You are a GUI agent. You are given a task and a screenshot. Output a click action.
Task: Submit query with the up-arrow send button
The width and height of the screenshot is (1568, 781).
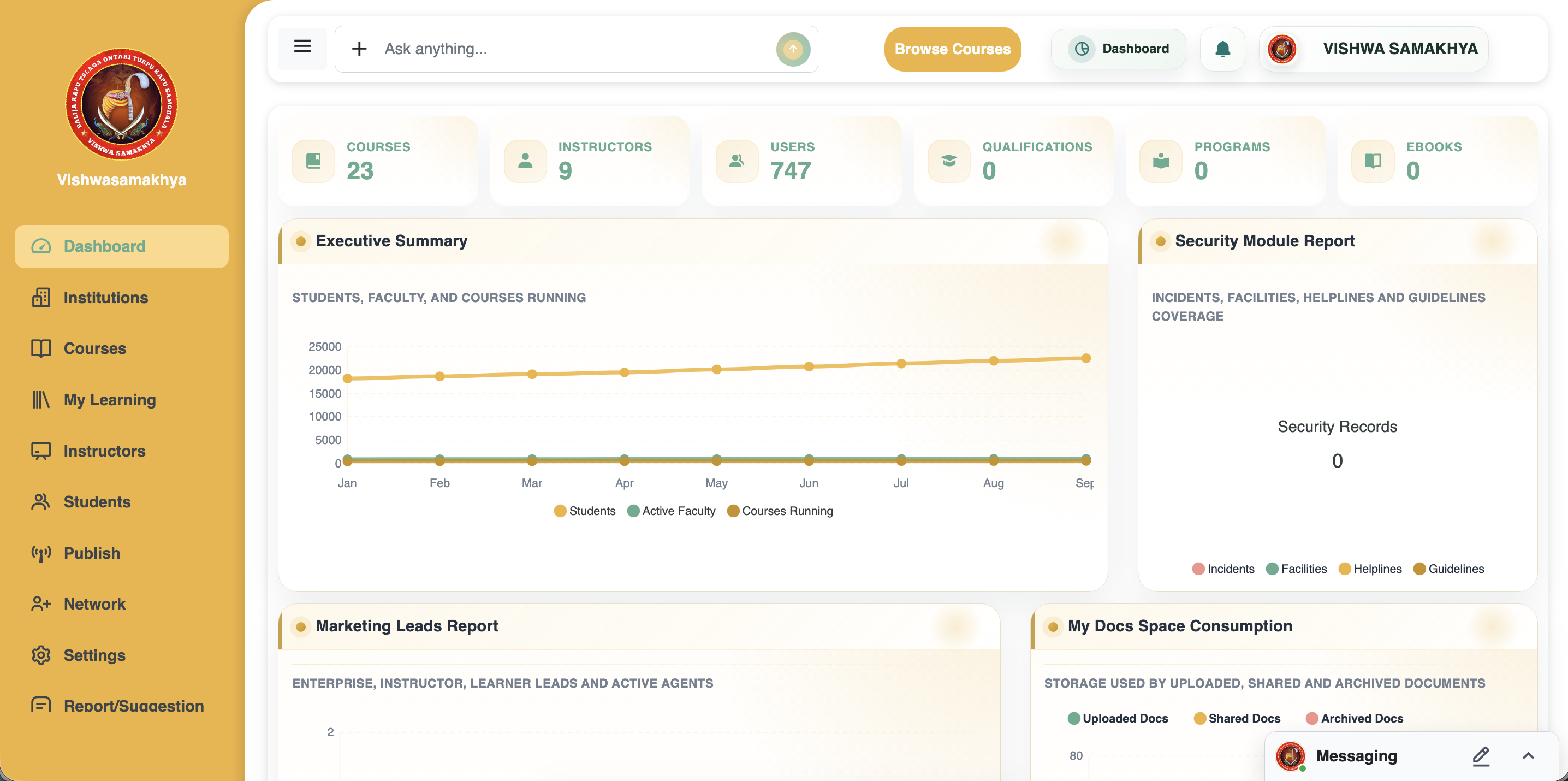pos(793,49)
